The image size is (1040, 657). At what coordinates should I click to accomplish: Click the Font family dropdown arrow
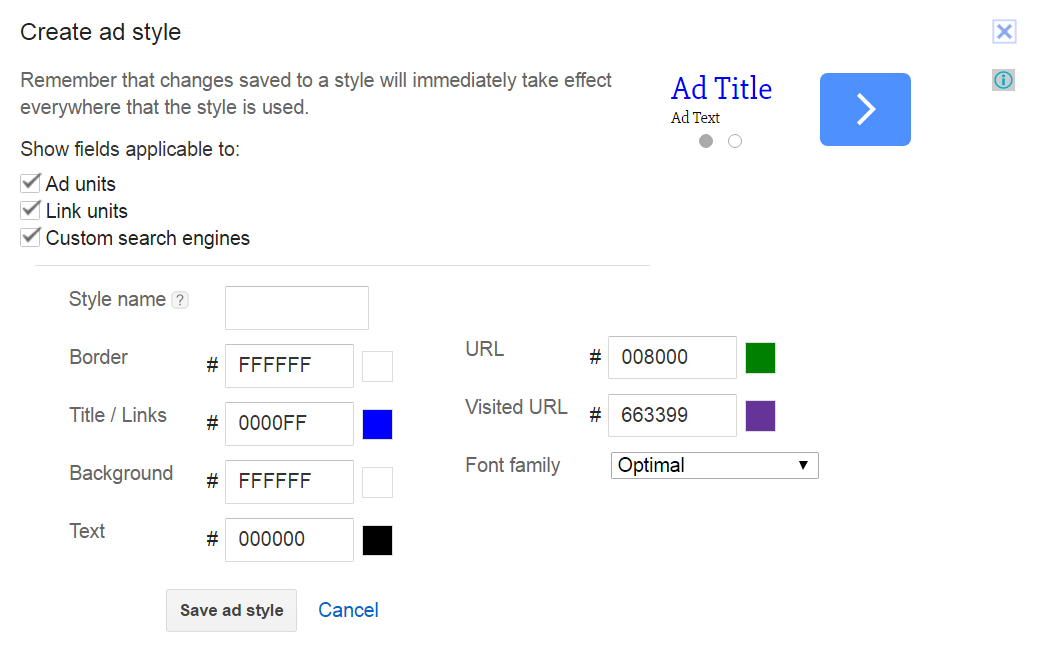pos(805,465)
